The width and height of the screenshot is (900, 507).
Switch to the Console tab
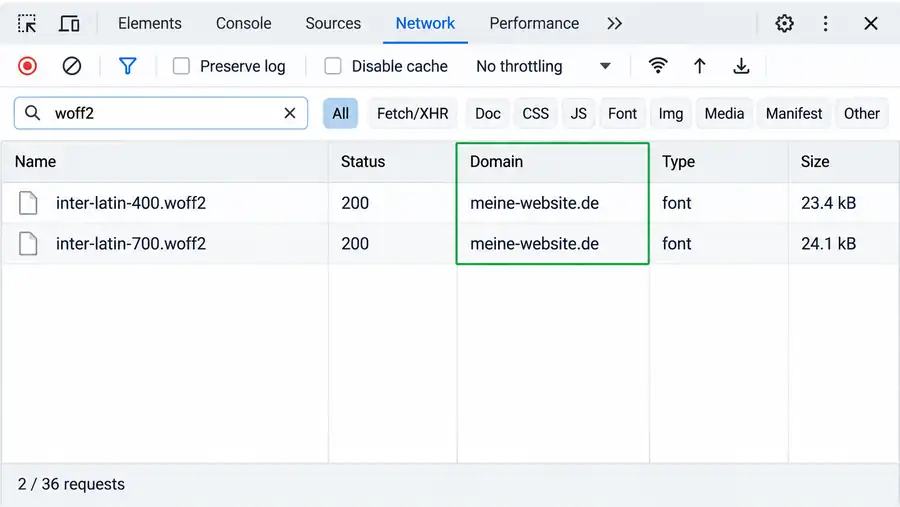(x=243, y=24)
